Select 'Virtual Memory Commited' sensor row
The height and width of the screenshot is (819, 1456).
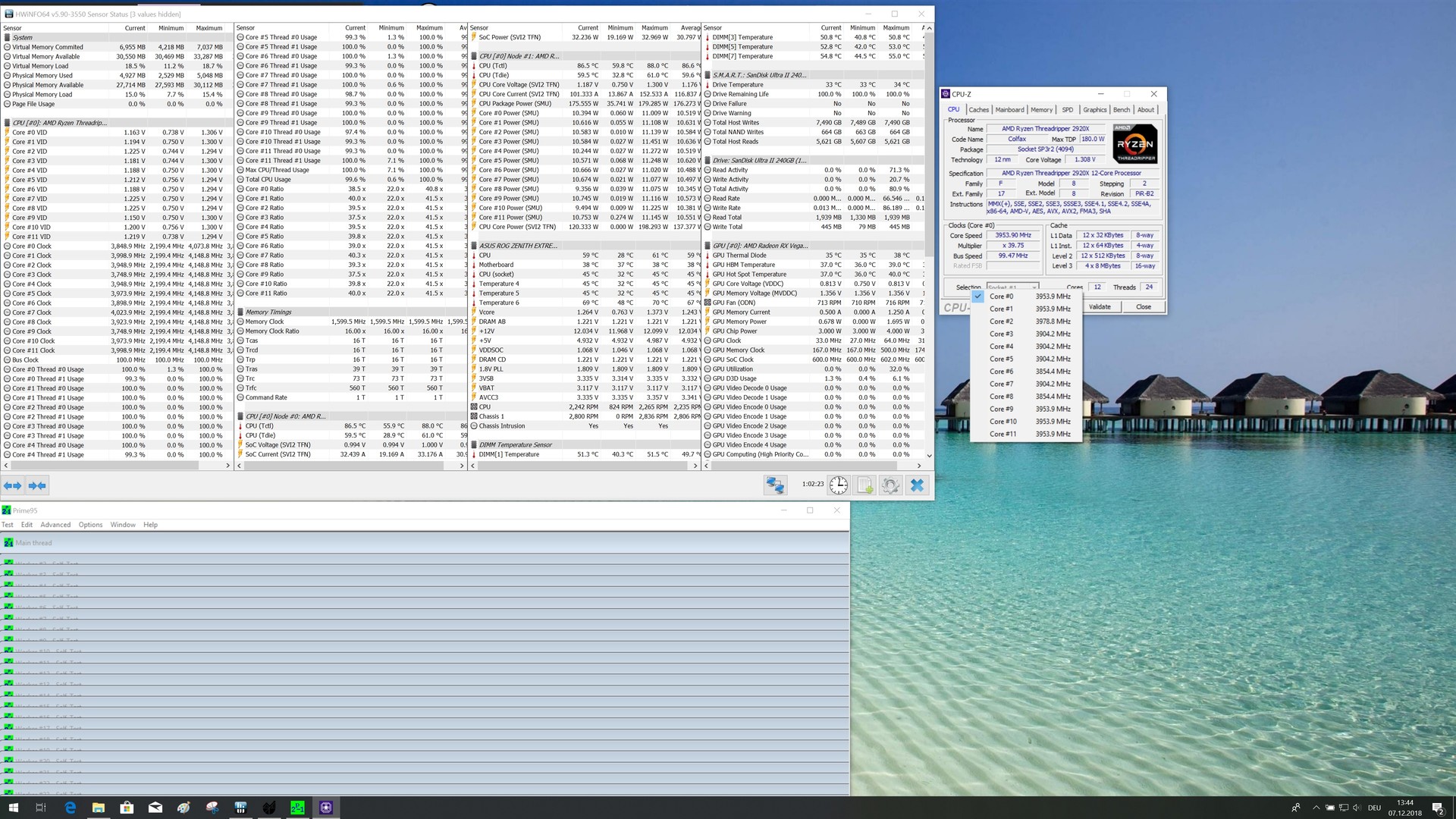point(118,47)
